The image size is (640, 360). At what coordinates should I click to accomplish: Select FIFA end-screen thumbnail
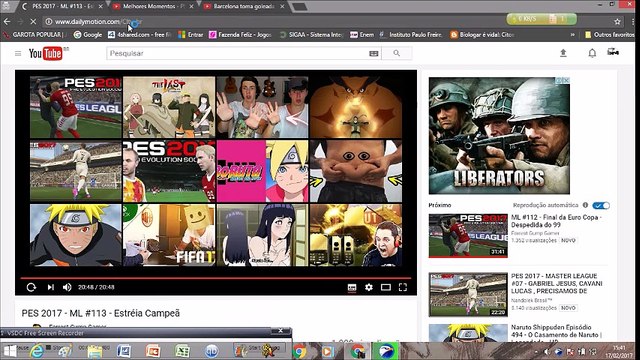pos(169,235)
